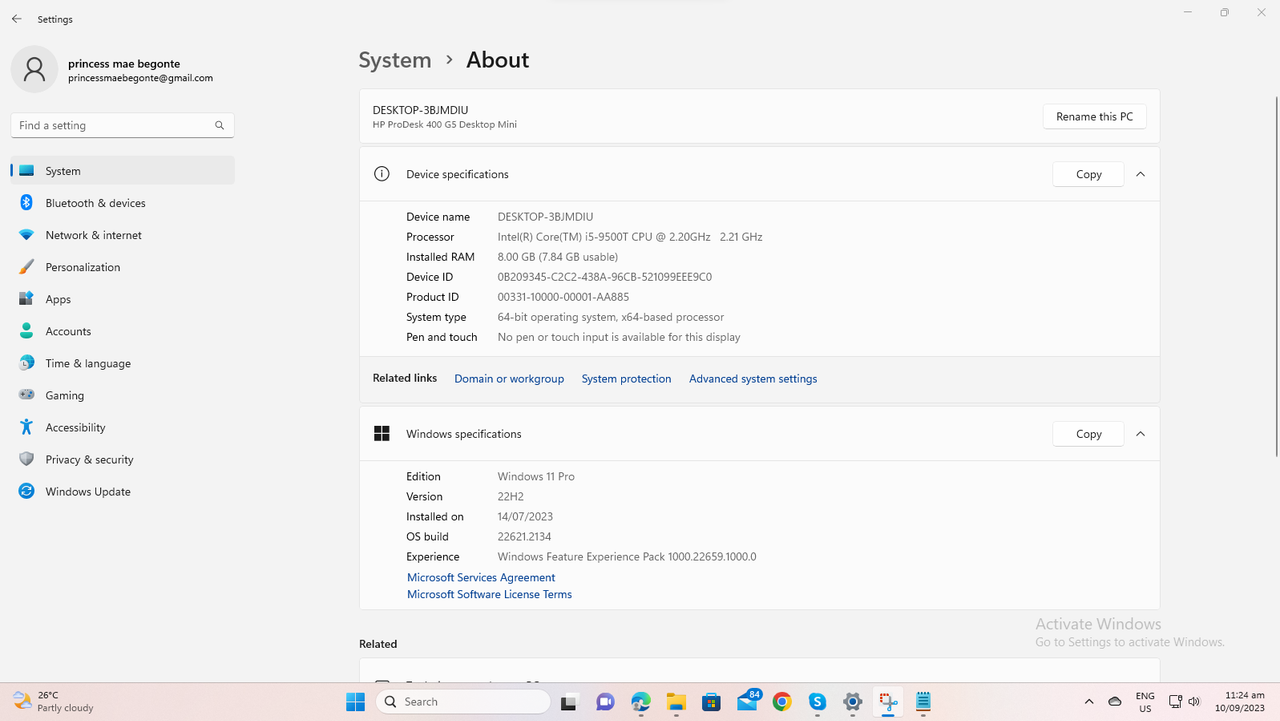Viewport: 1280px width, 721px height.
Task: Click the Find a setting search box
Action: point(122,125)
